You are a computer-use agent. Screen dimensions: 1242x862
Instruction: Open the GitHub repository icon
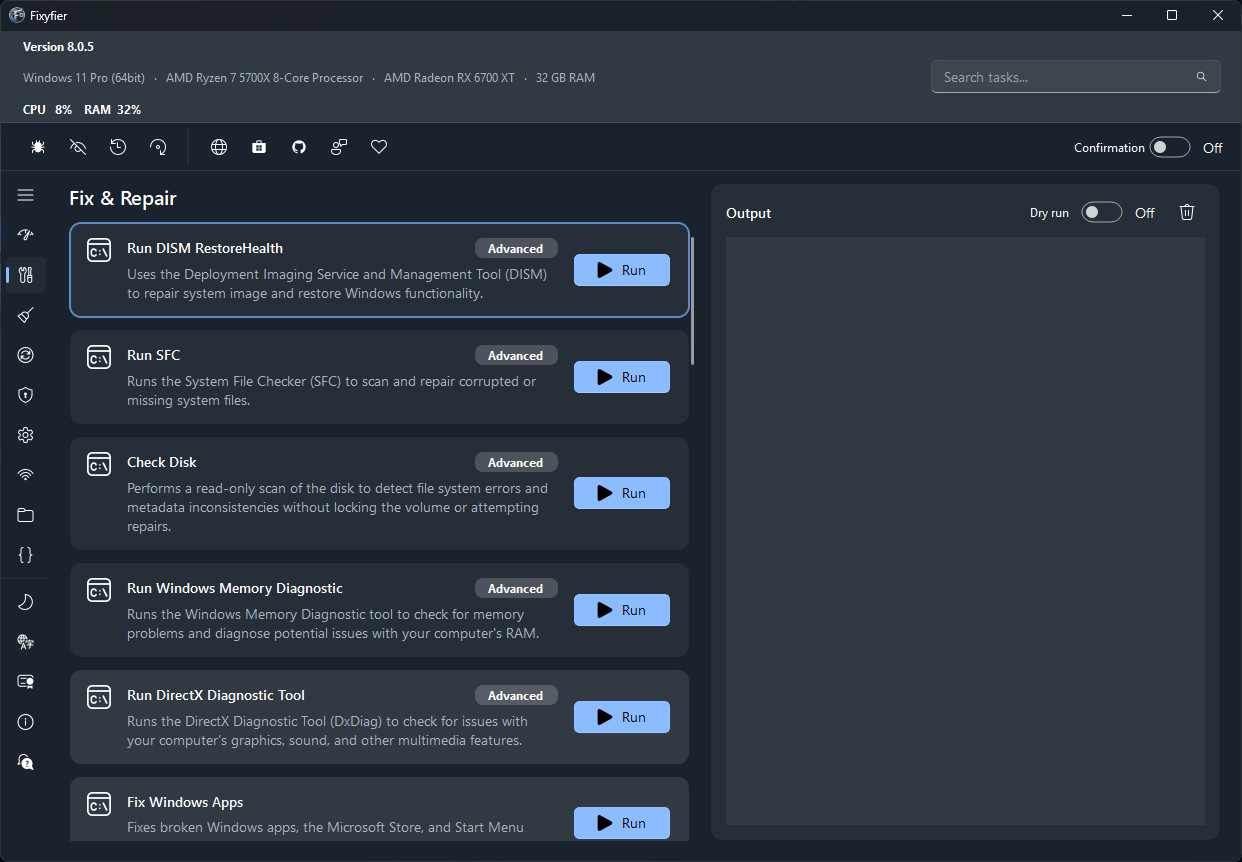tap(299, 147)
